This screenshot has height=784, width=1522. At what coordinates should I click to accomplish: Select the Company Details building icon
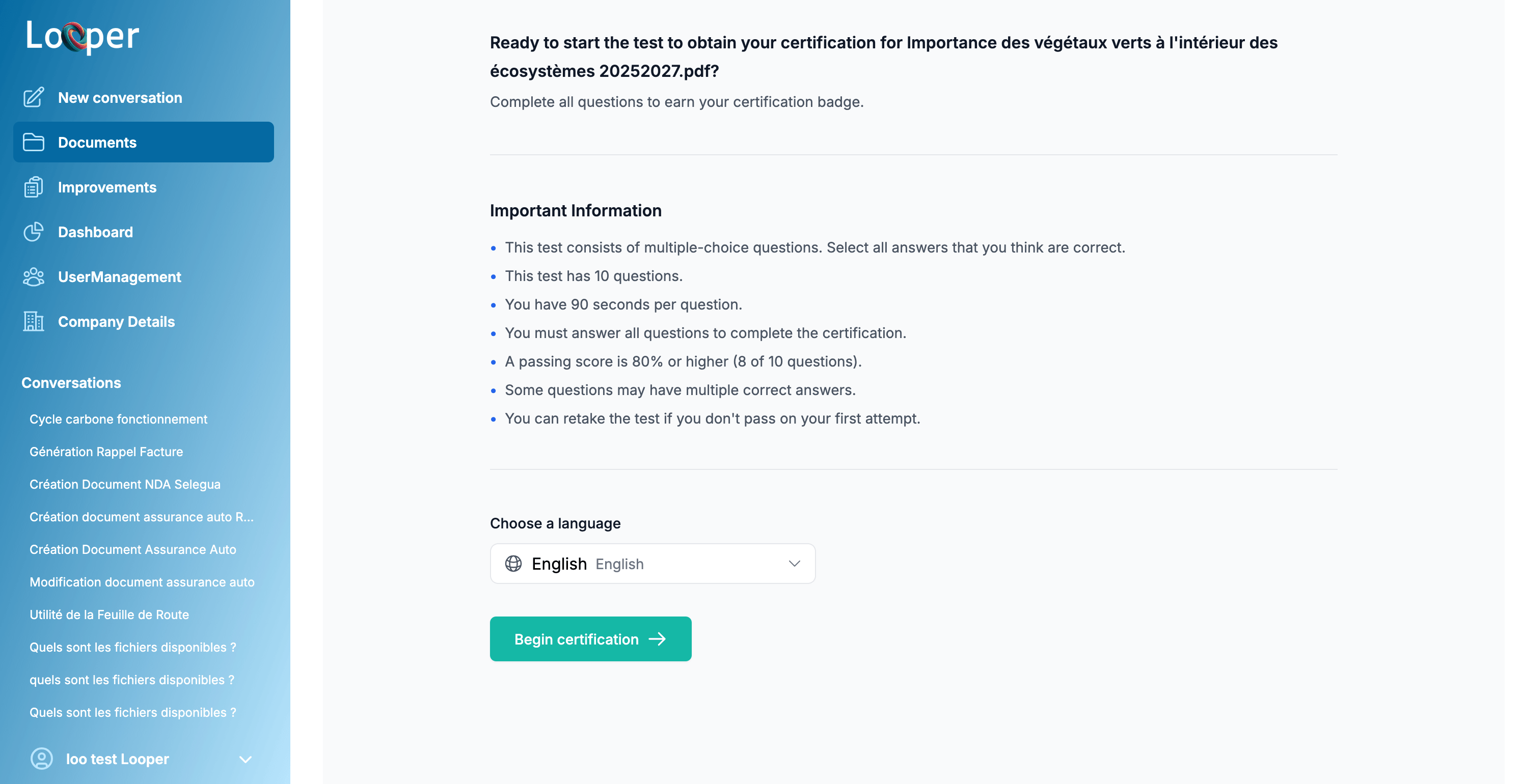point(34,322)
